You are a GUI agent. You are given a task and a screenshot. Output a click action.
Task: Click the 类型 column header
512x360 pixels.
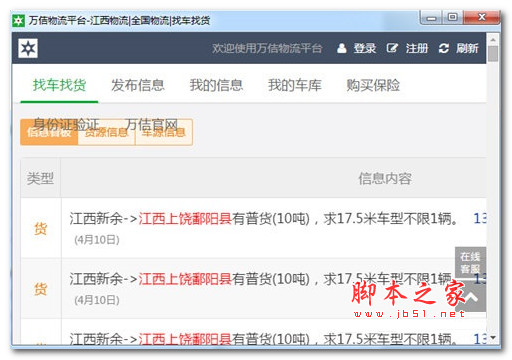[x=40, y=178]
